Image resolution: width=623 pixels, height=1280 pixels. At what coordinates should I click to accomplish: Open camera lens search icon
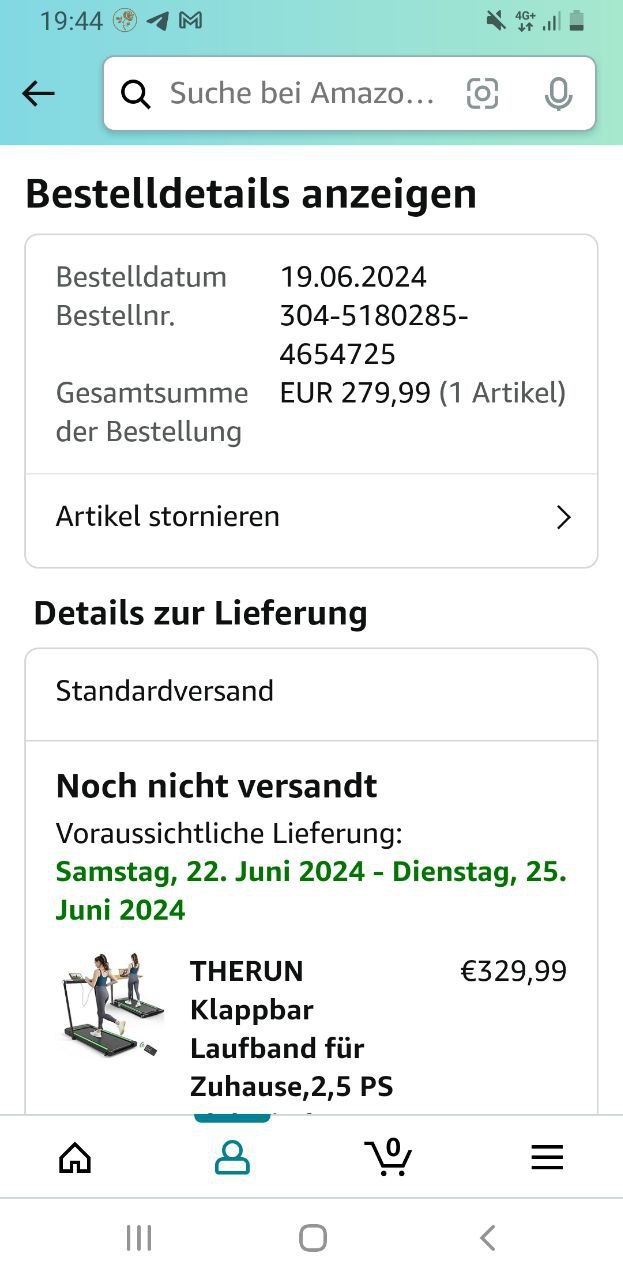pyautogui.click(x=482, y=94)
